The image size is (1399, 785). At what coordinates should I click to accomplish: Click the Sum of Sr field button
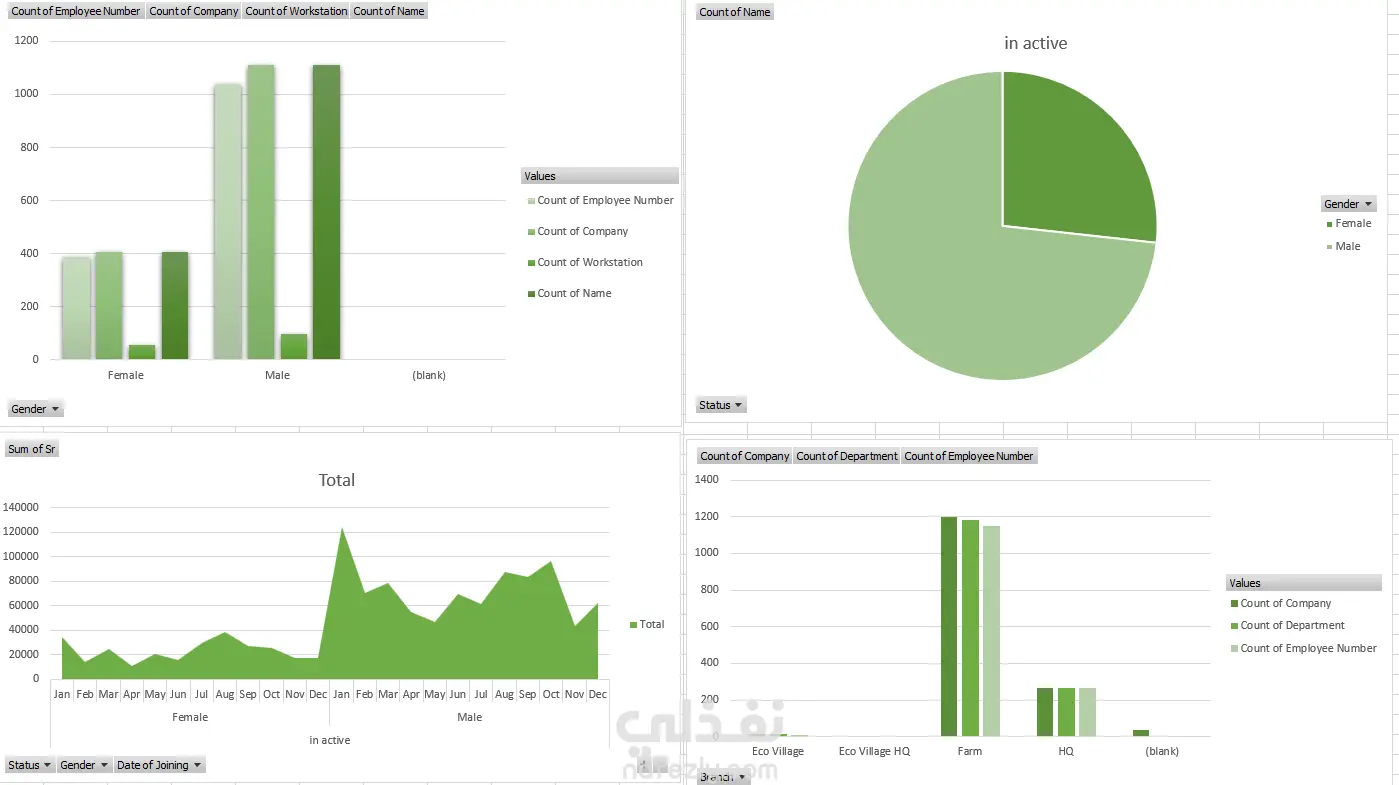[x=32, y=449]
